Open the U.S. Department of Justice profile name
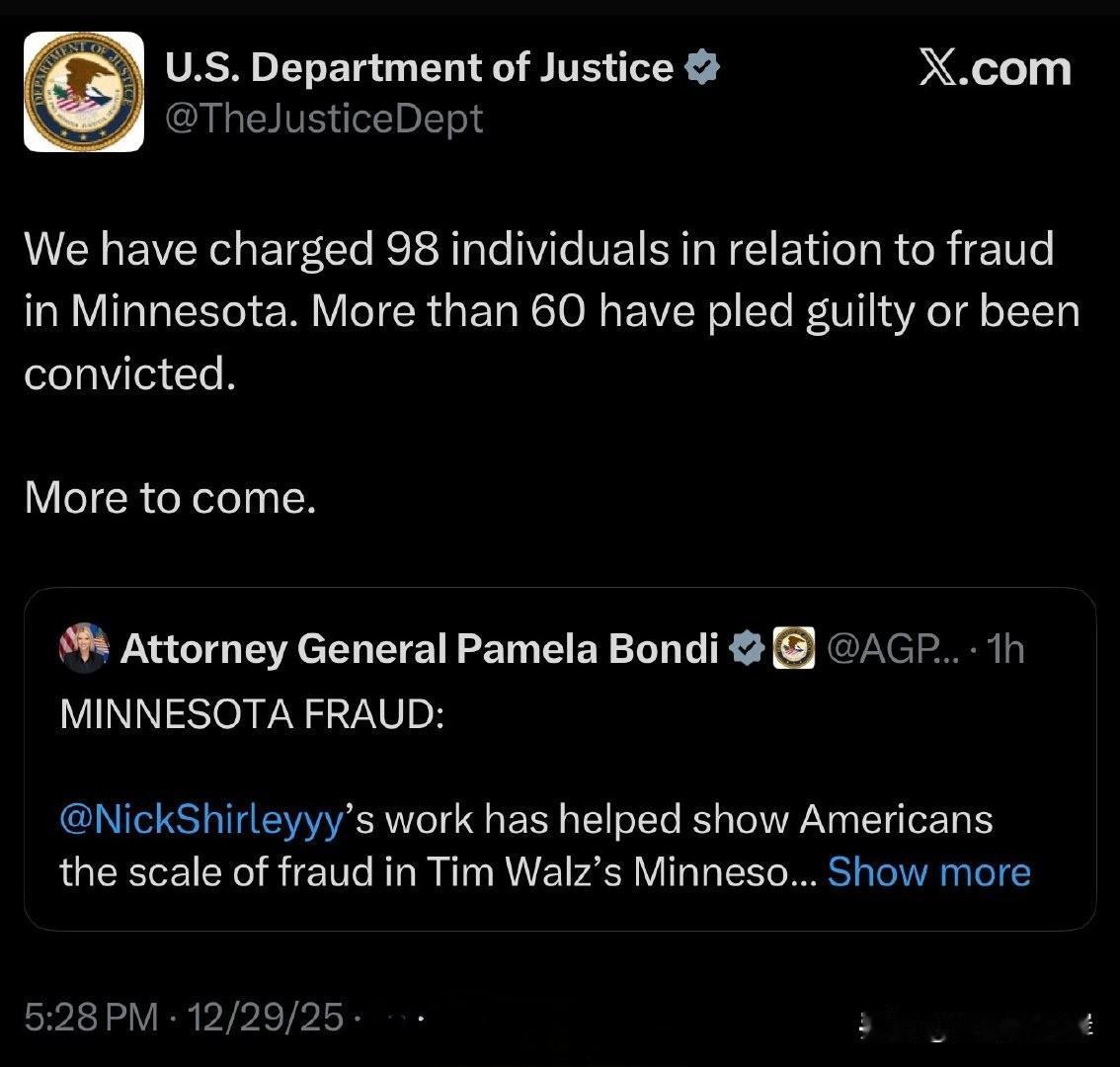Image resolution: width=1120 pixels, height=1067 pixels. coord(419,67)
